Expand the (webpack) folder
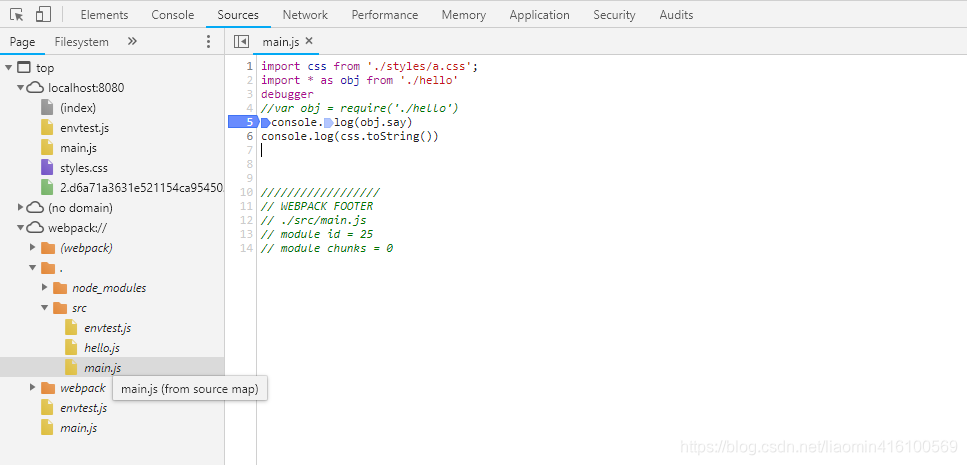The image size is (967, 465). pos(33,248)
